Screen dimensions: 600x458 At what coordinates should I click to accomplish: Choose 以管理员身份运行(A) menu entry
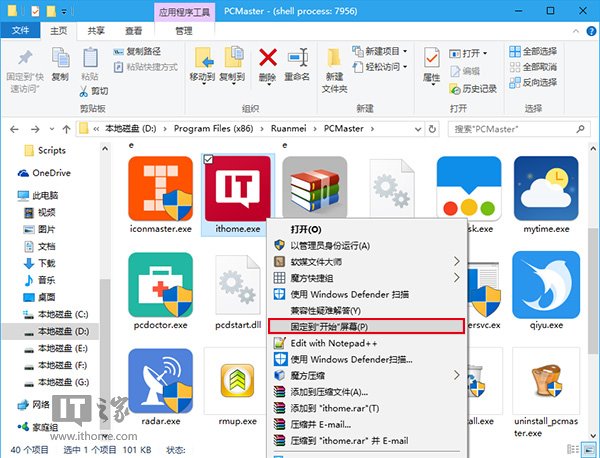(x=367, y=245)
